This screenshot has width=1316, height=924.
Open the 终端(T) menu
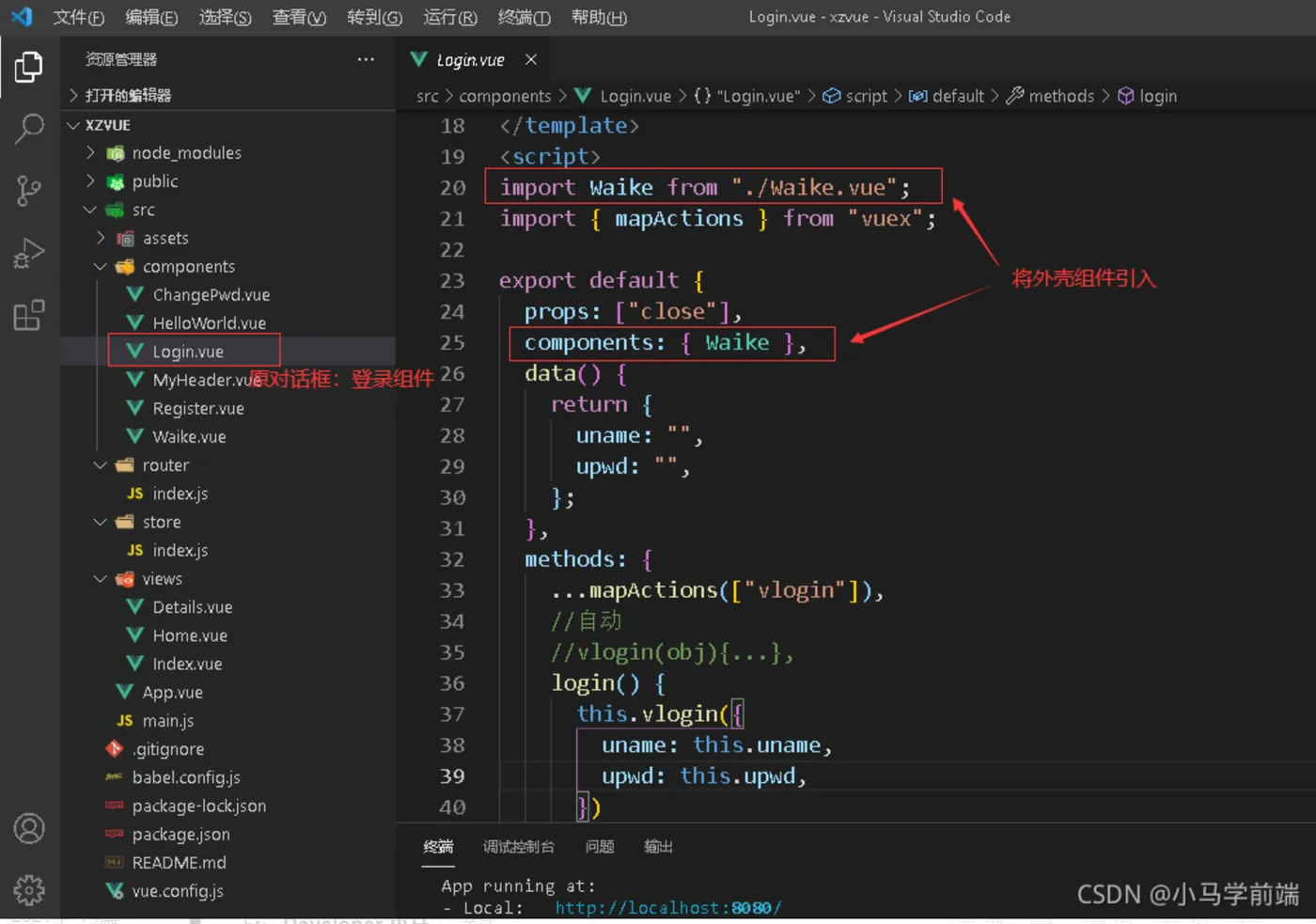(x=525, y=17)
